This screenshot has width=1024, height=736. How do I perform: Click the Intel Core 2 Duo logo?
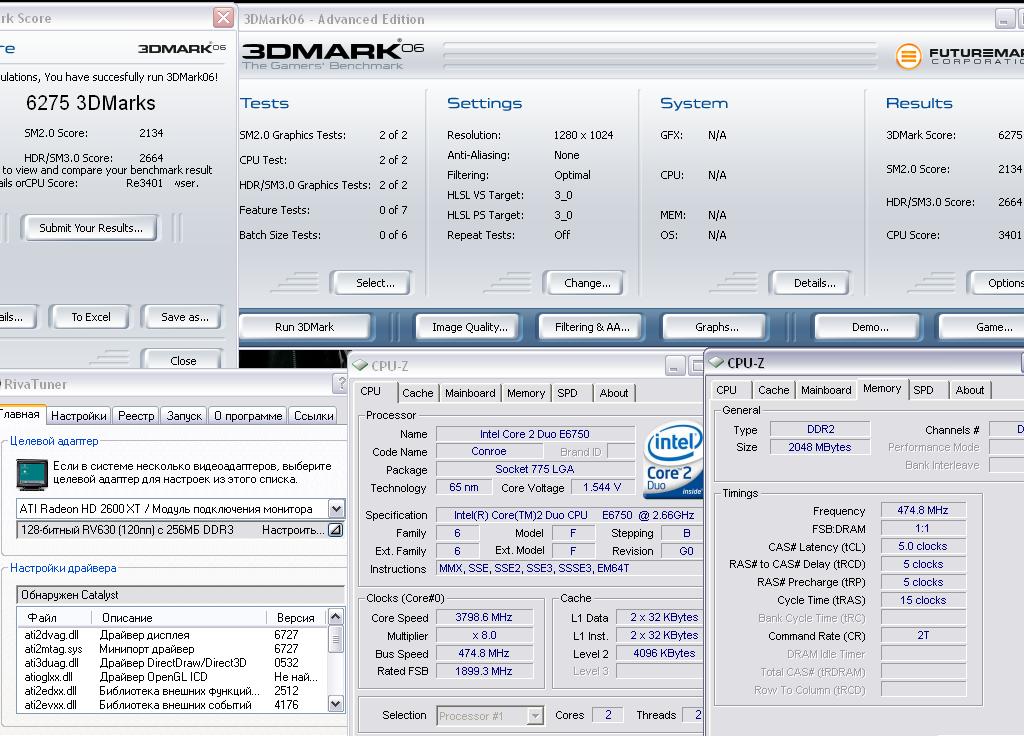pyautogui.click(x=674, y=460)
